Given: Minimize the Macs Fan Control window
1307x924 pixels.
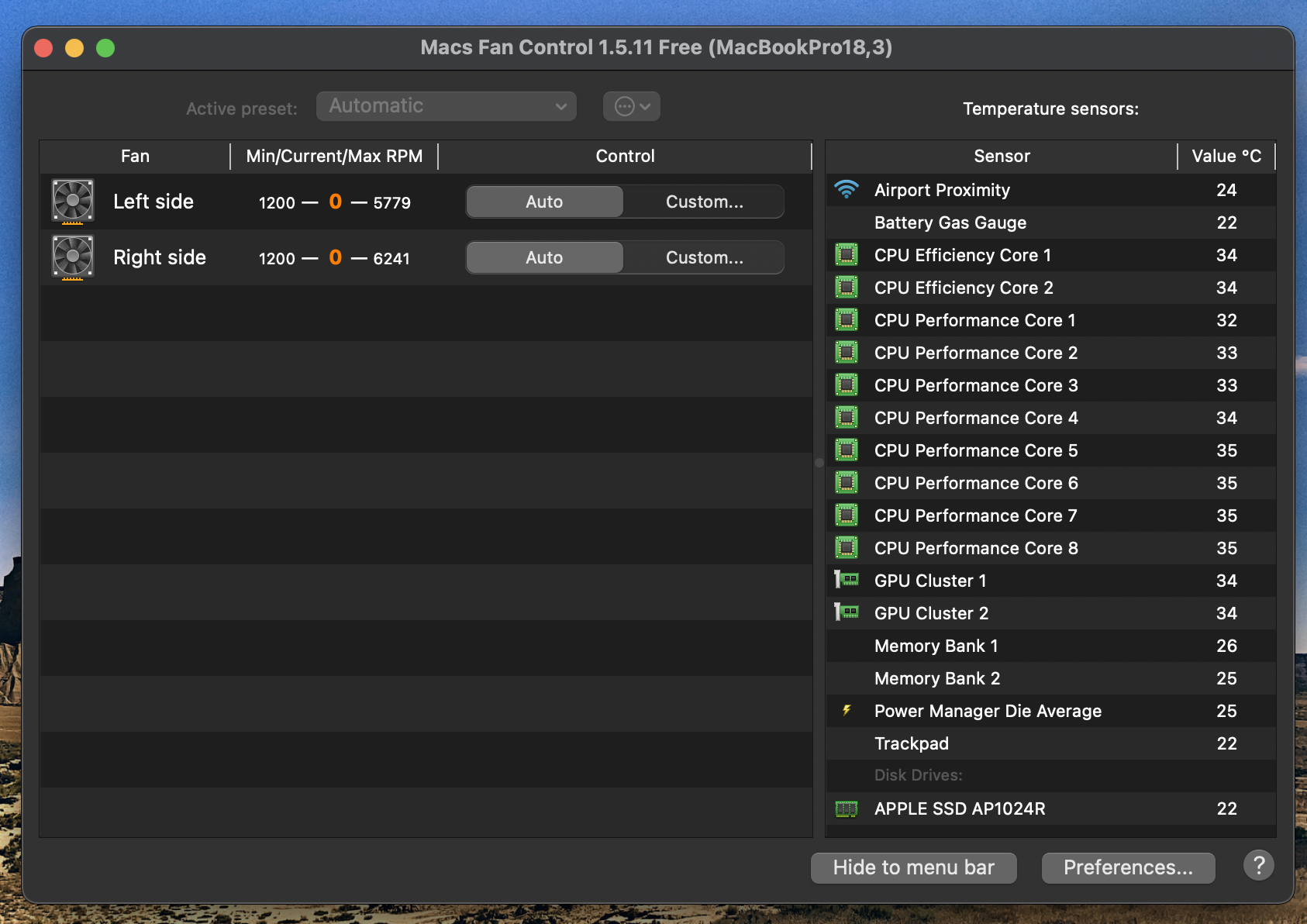Looking at the screenshot, I should tap(74, 48).
